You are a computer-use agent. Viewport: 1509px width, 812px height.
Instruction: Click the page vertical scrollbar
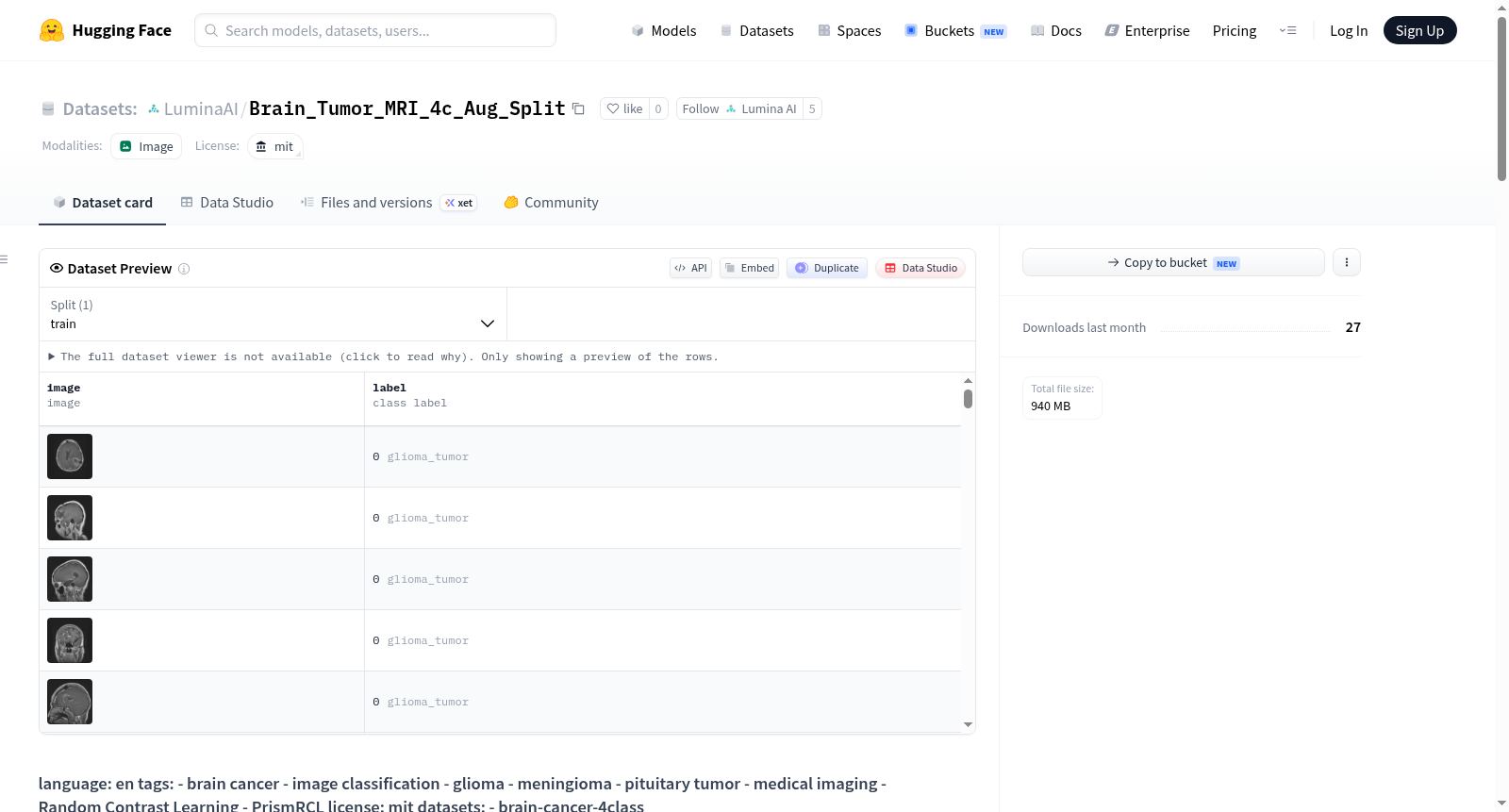(1501, 99)
